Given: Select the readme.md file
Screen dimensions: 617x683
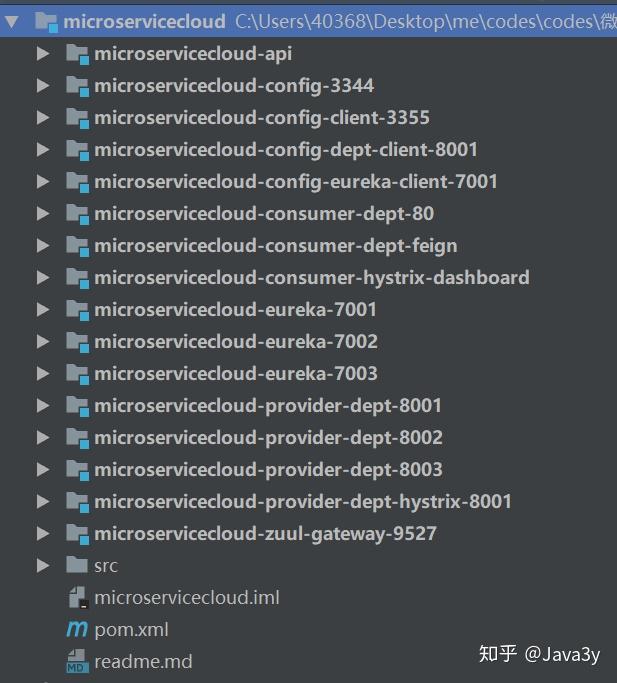Looking at the screenshot, I should coord(143,662).
